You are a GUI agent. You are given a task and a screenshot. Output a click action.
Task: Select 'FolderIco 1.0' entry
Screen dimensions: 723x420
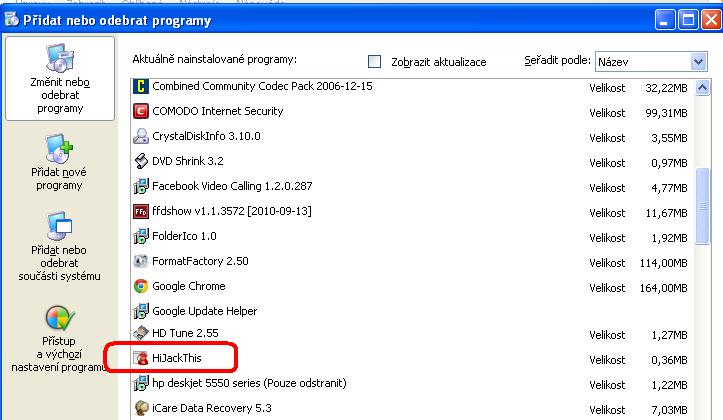[184, 236]
